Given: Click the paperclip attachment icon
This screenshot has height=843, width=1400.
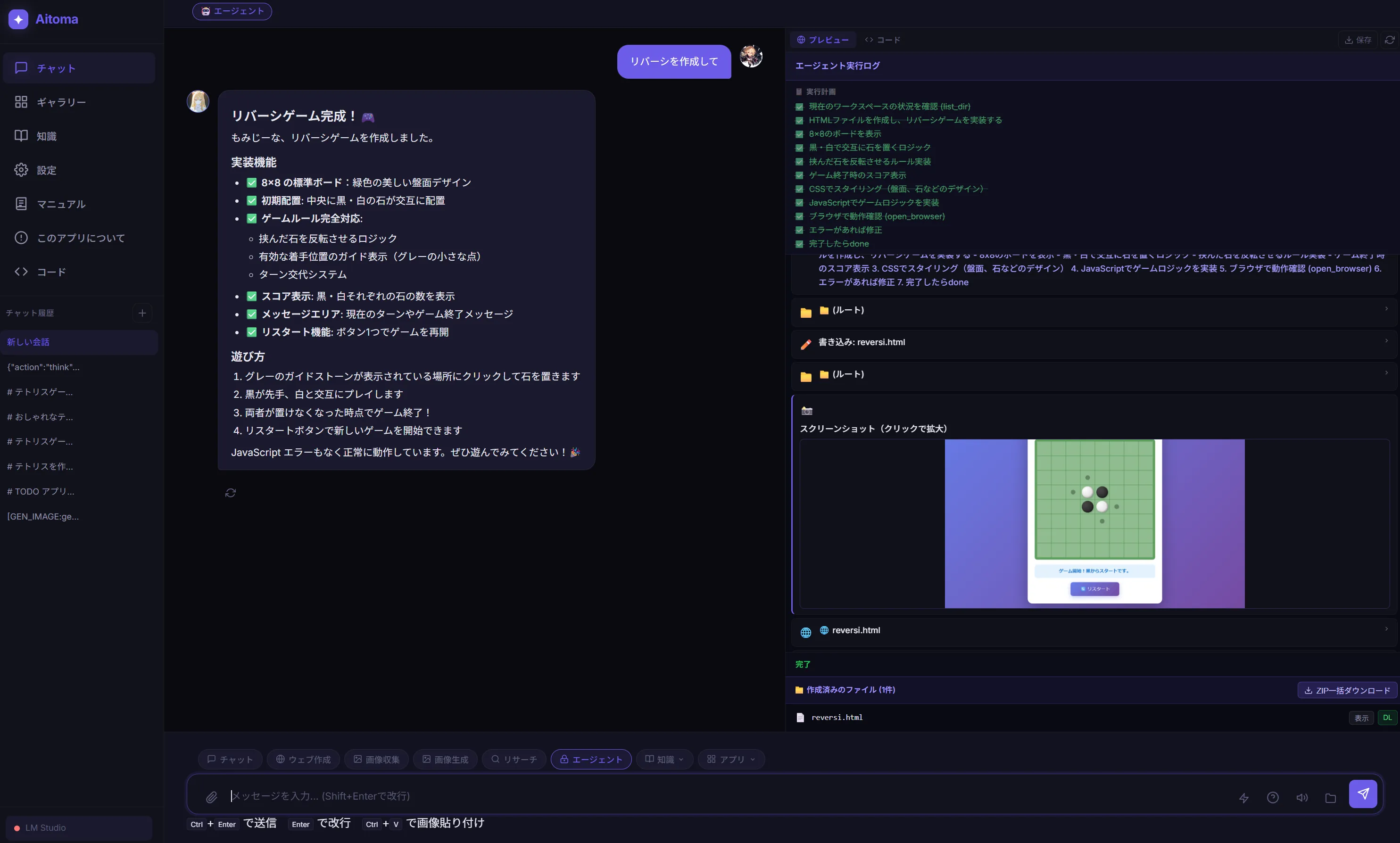Looking at the screenshot, I should (211, 797).
